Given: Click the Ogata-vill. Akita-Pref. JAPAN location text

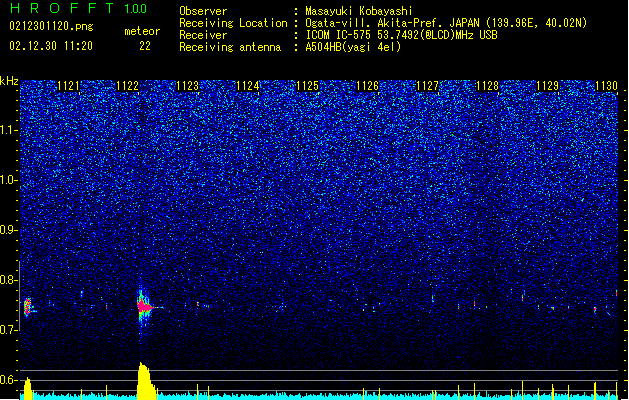Looking at the screenshot, I should coord(446,23).
